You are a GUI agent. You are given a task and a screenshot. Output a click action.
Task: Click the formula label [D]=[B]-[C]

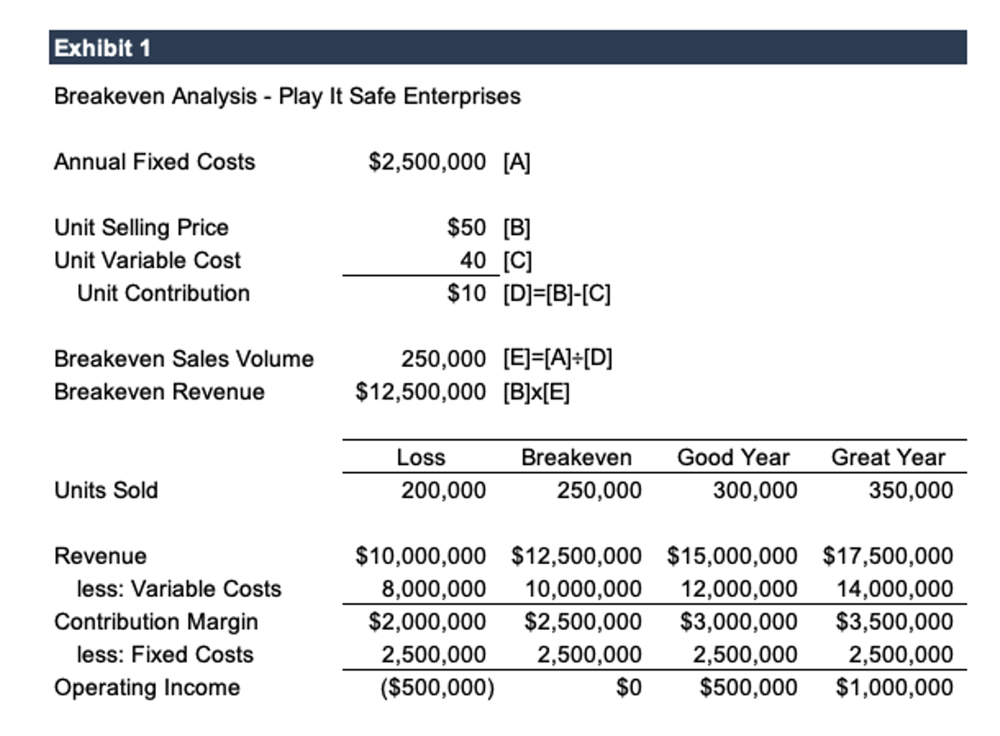pos(556,293)
